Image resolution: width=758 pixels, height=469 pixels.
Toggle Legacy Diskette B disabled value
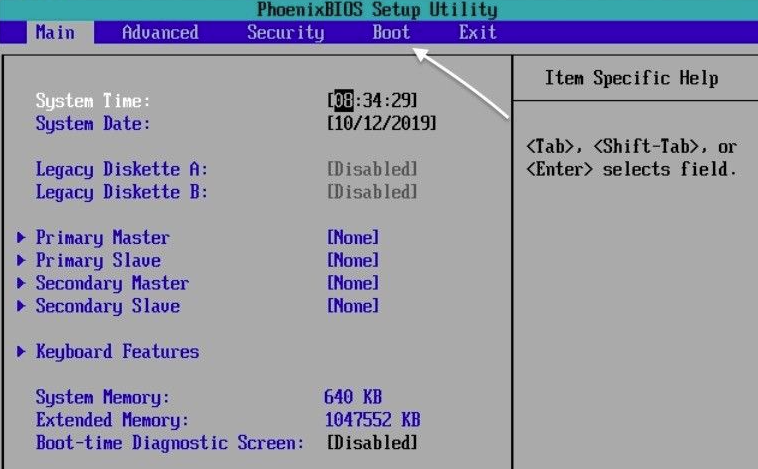tap(372, 192)
